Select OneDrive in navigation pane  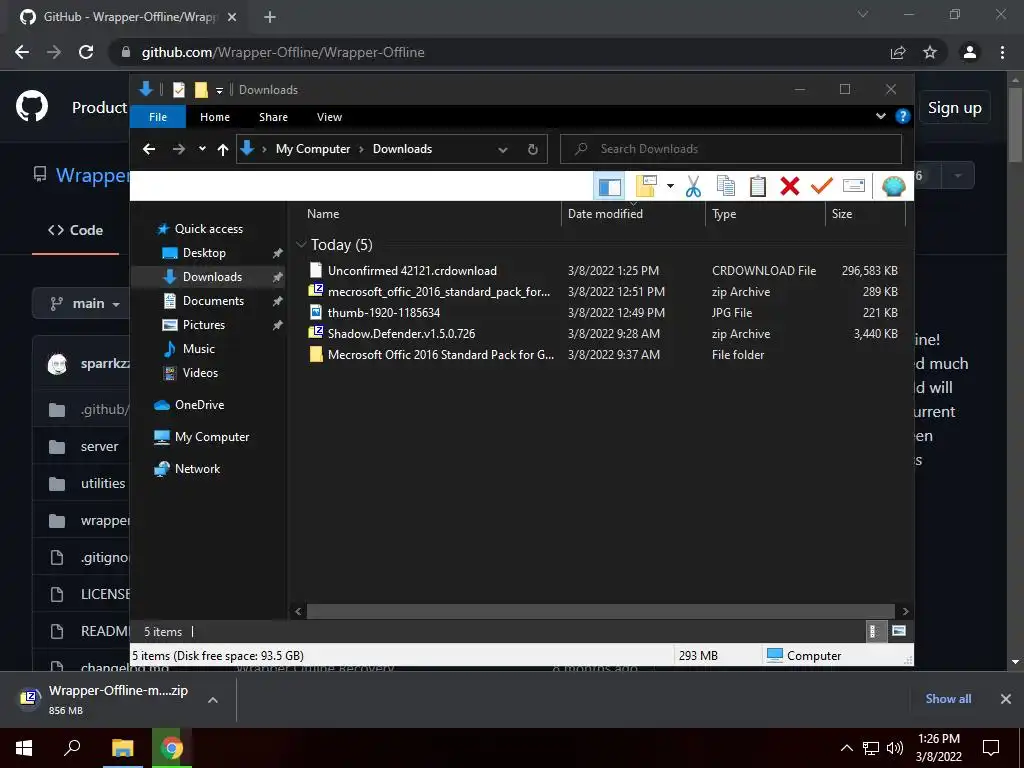[x=199, y=405]
